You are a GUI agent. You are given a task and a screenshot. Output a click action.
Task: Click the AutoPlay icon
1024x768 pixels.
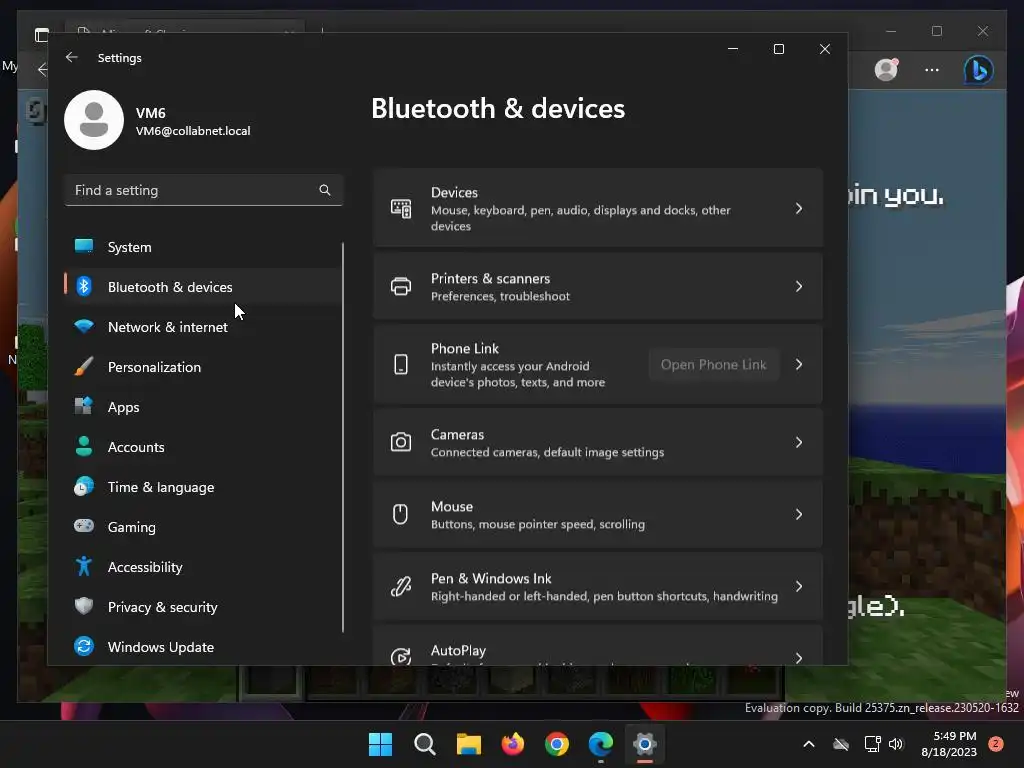coord(401,656)
